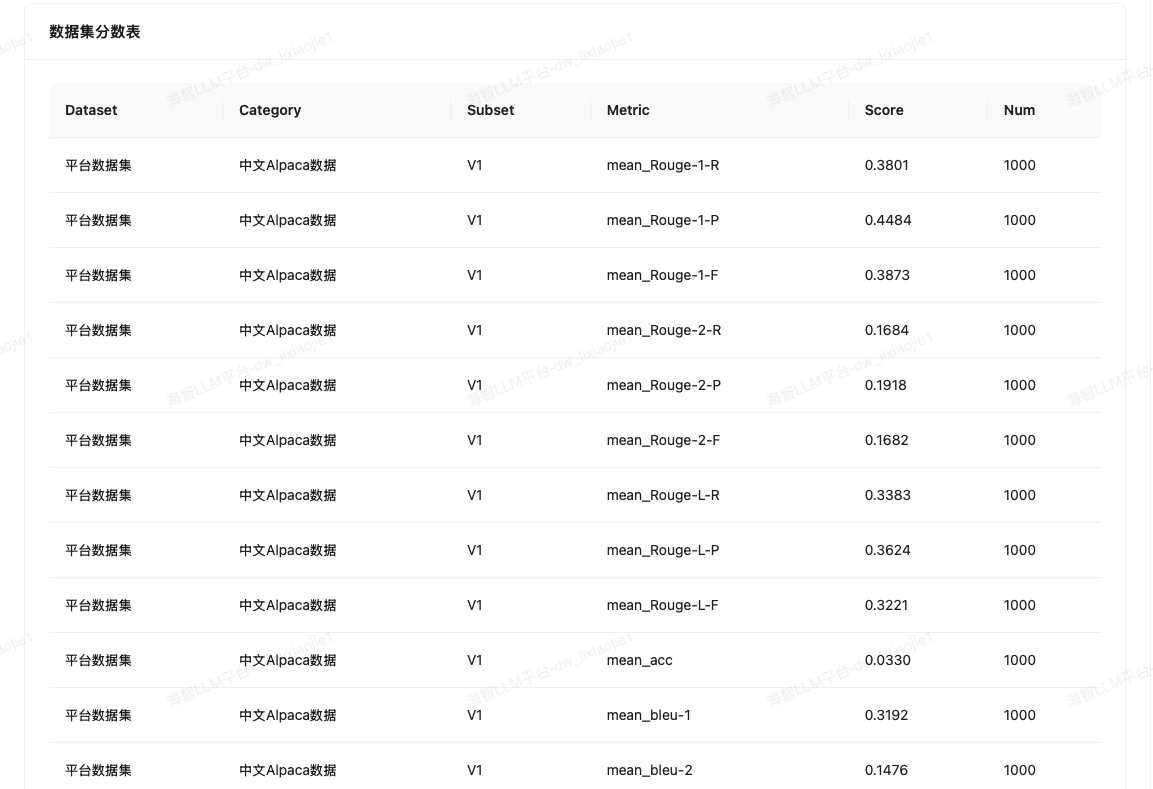Click the mean_Rouge-2-R metric cell
Screen dimensions: 1153x789
coord(663,330)
